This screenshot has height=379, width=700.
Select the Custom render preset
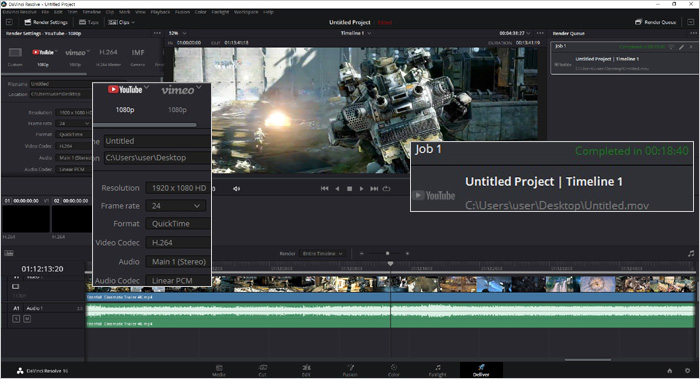[x=15, y=56]
